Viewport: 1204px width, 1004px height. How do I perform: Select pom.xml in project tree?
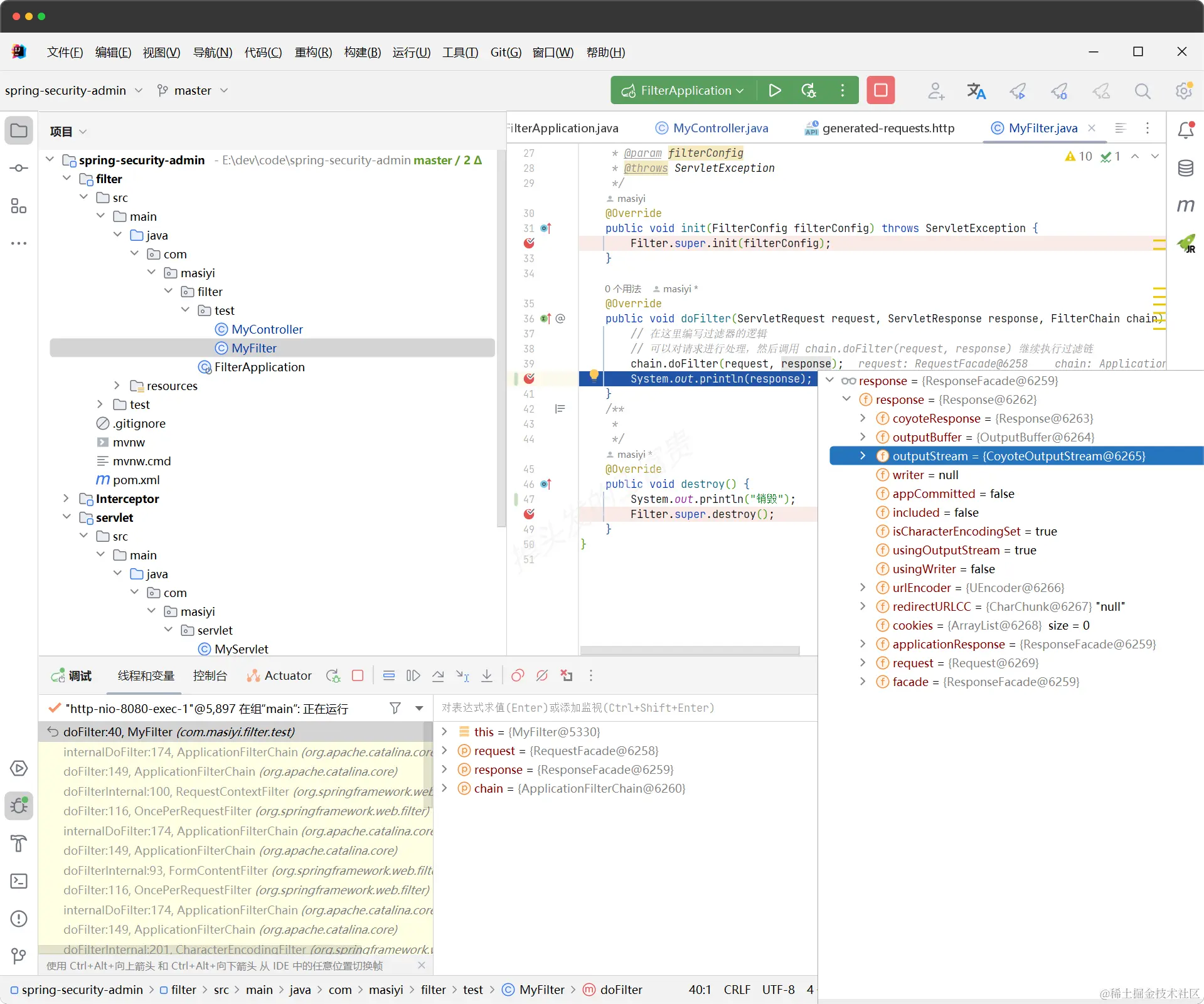coord(128,480)
